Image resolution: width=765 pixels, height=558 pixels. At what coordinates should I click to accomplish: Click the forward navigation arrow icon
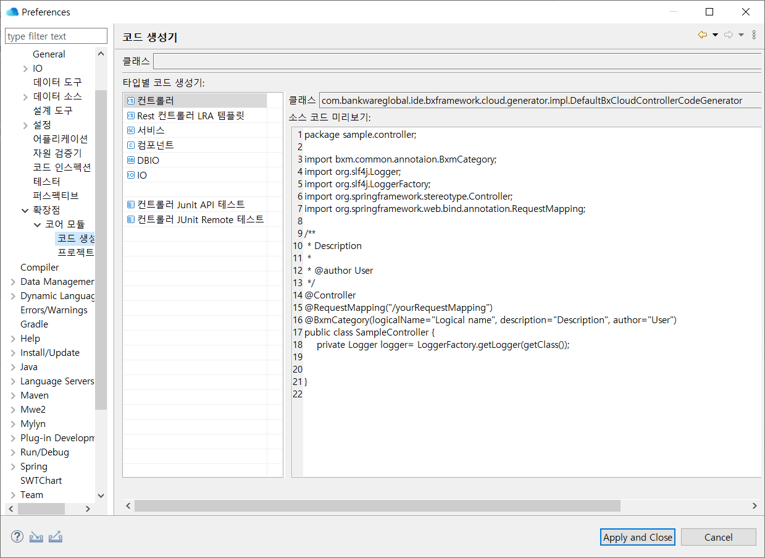[x=728, y=35]
